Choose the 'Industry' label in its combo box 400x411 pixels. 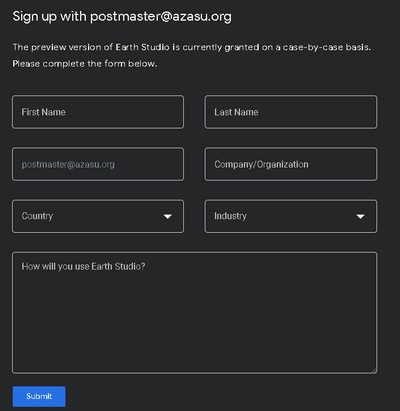(x=230, y=216)
